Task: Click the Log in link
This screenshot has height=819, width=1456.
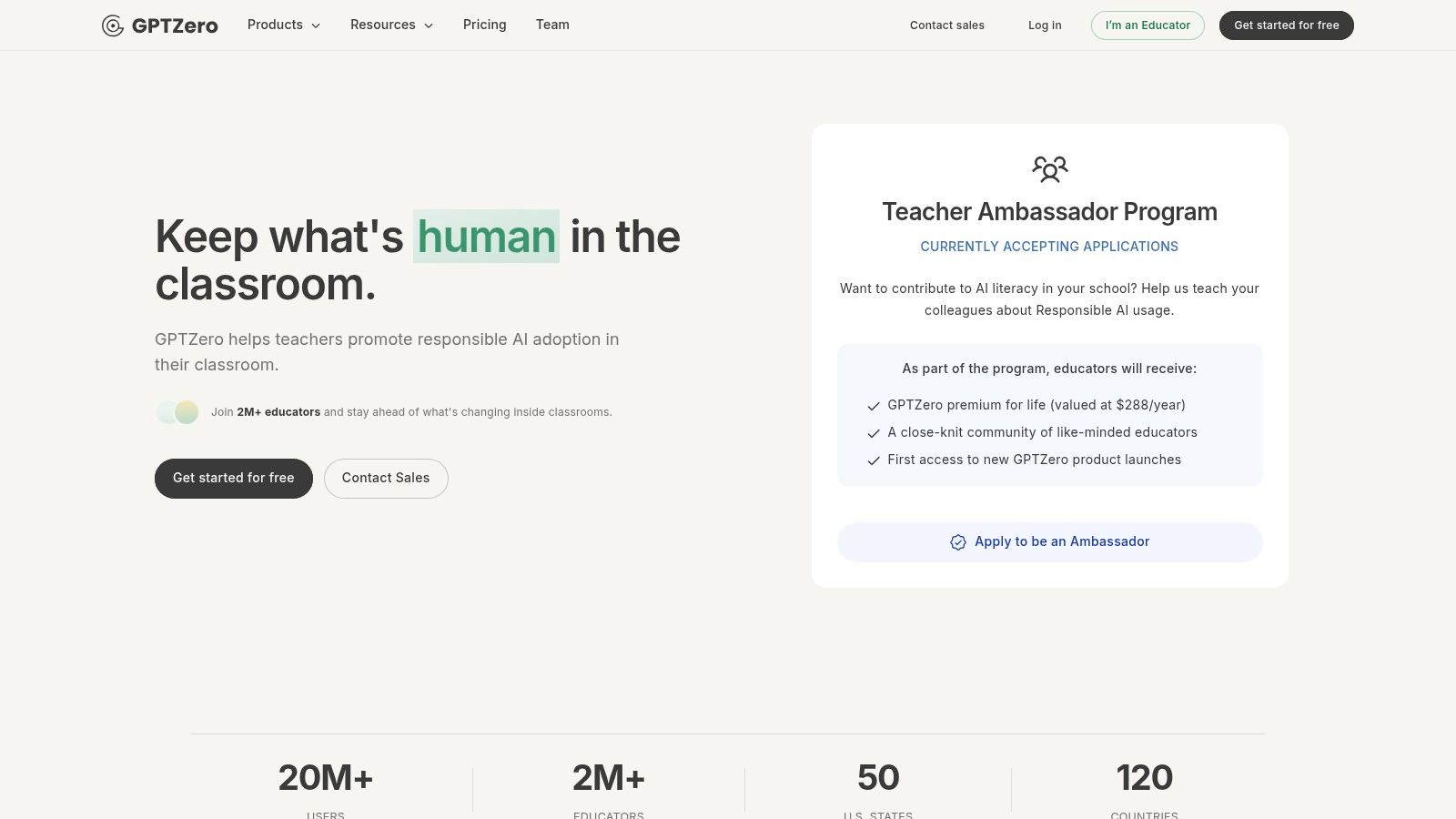Action: click(1045, 25)
